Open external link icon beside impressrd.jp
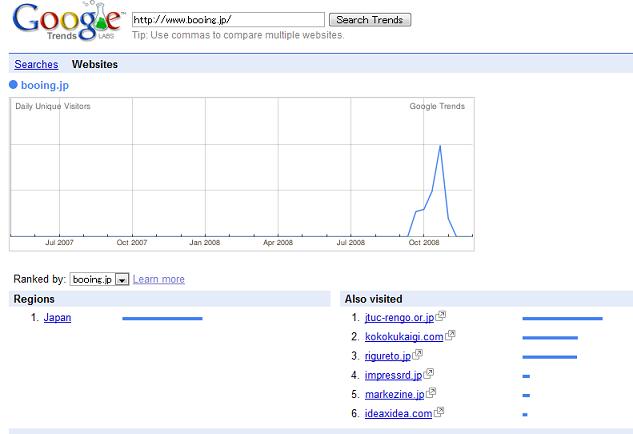633x434 pixels. [429, 373]
